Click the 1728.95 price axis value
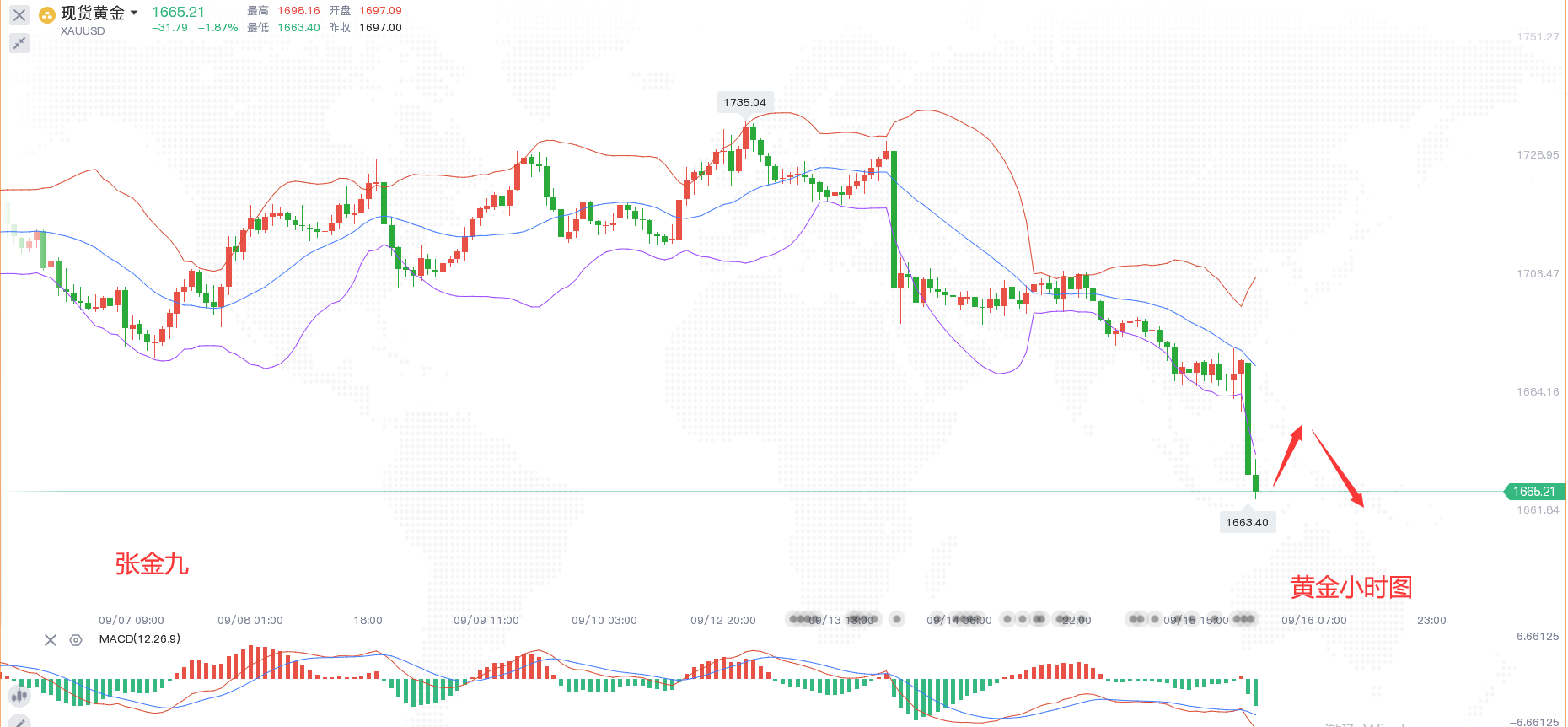Image resolution: width=1568 pixels, height=727 pixels. tap(1538, 155)
